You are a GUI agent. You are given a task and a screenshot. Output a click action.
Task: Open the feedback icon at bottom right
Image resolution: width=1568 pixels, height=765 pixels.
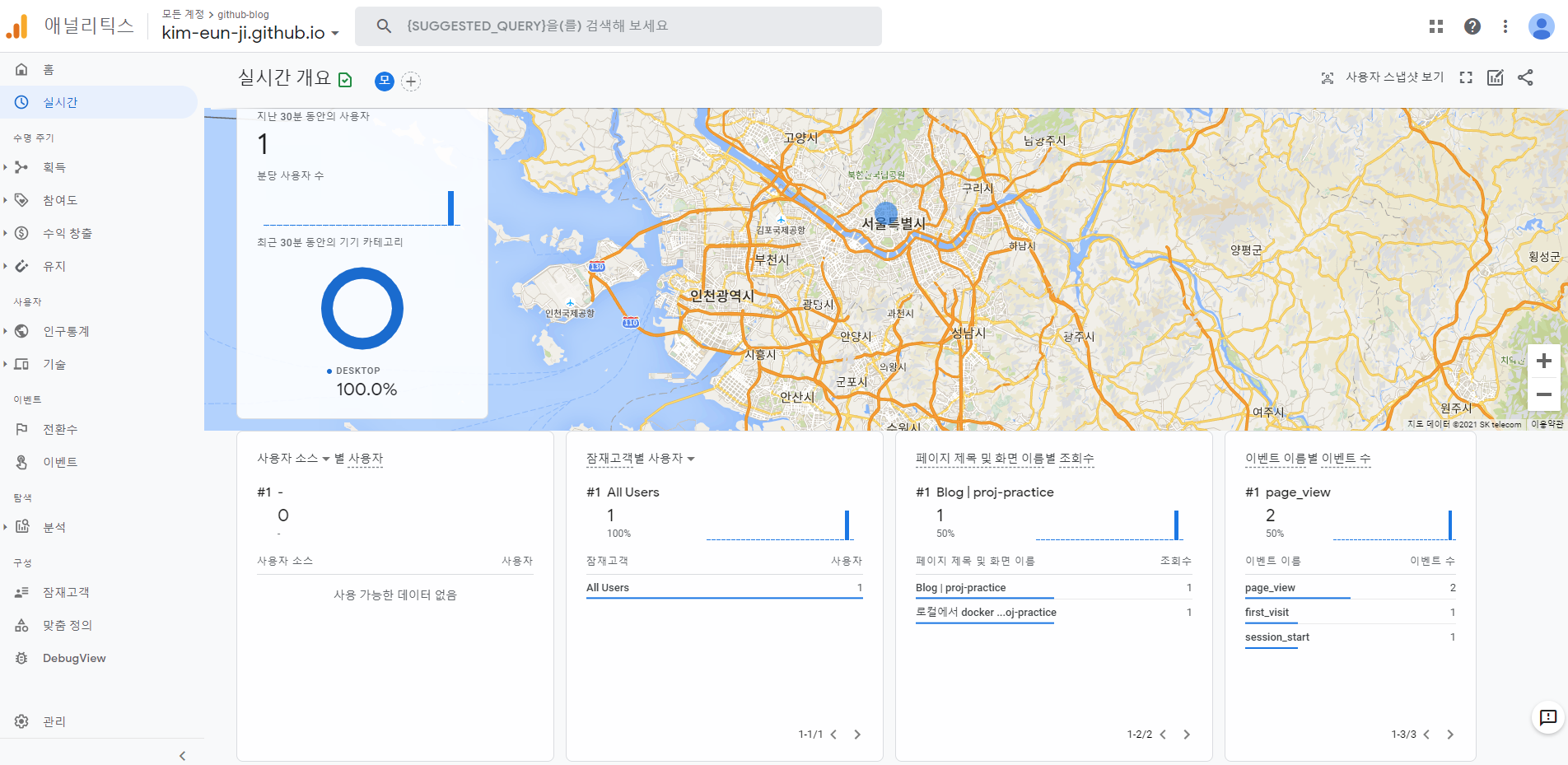[x=1548, y=717]
